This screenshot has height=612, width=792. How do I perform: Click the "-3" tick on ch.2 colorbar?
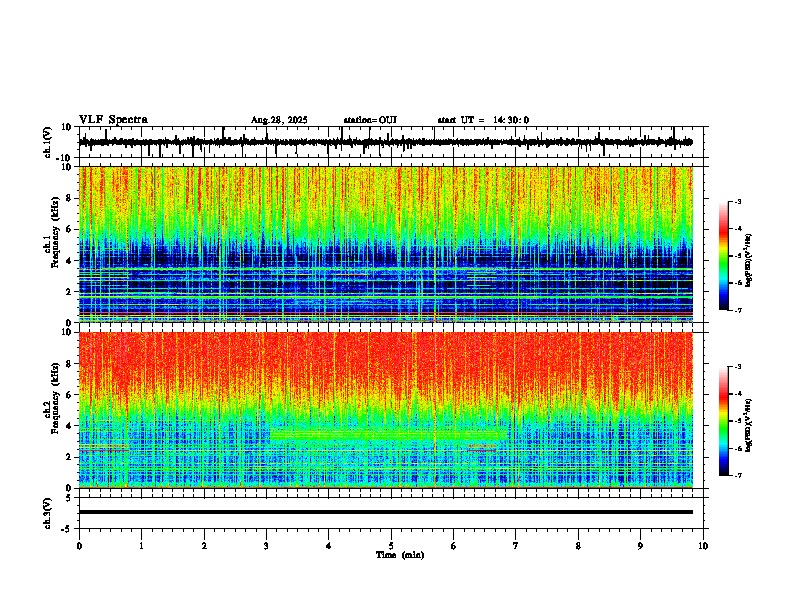737,367
